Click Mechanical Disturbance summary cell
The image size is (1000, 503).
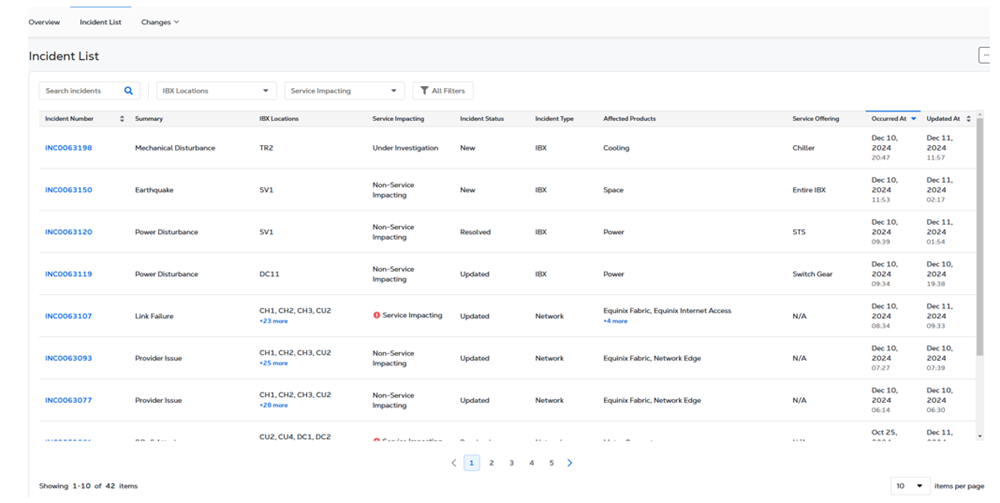(175, 148)
